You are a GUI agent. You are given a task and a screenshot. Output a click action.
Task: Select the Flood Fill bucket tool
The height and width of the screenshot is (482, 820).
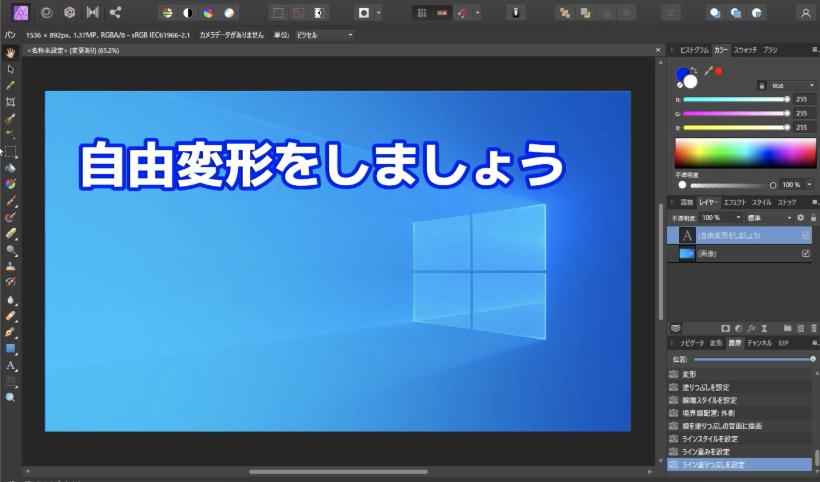[x=10, y=168]
